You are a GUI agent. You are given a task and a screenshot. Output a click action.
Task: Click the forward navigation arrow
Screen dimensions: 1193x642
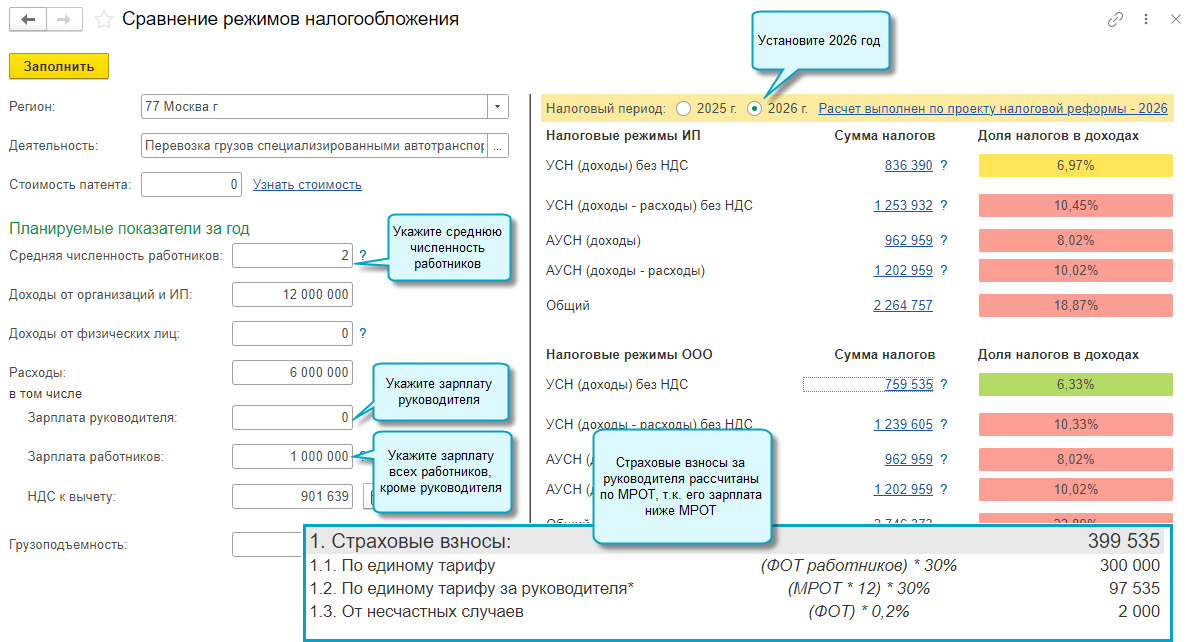[x=64, y=20]
